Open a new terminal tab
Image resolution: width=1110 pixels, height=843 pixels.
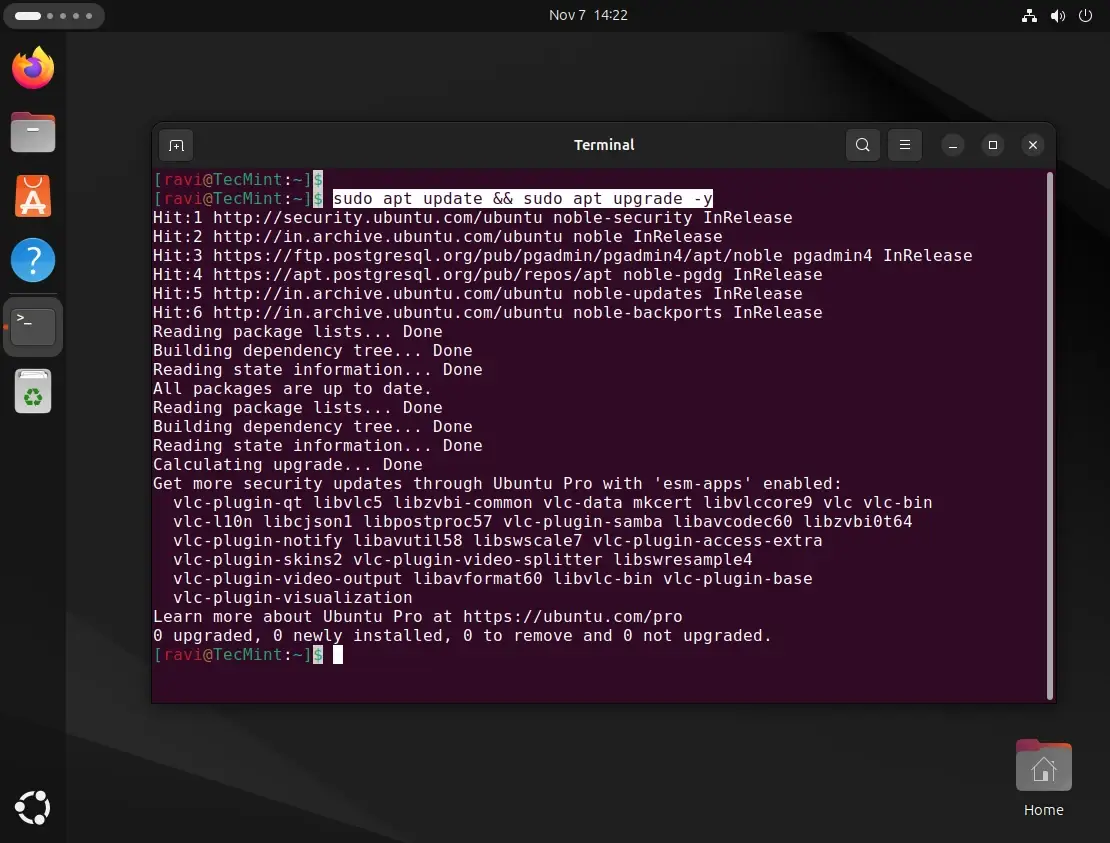(176, 145)
